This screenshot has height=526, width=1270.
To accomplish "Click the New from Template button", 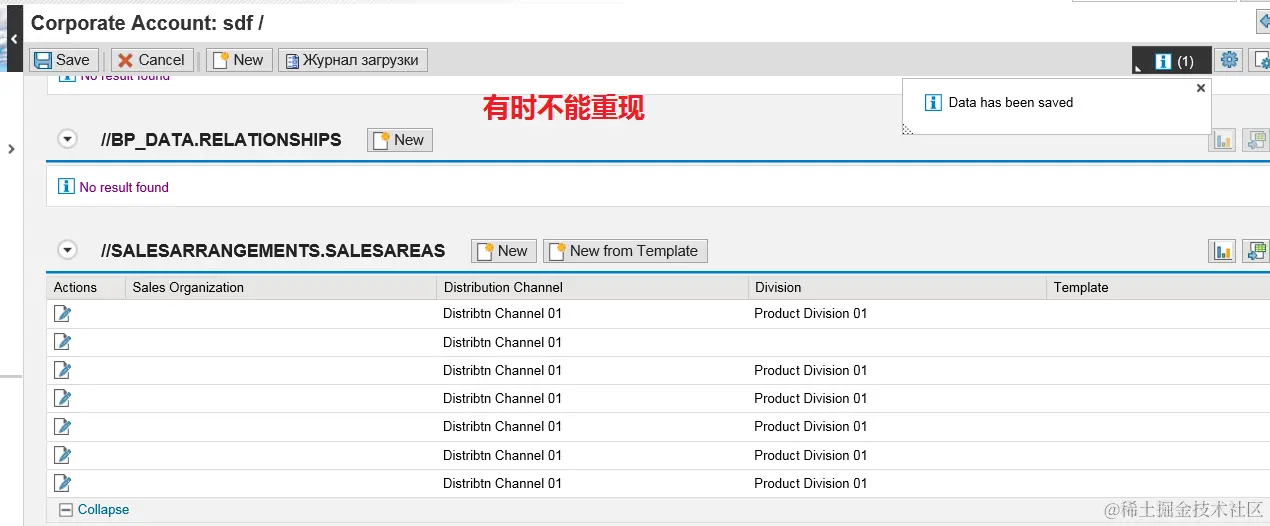I will (625, 251).
